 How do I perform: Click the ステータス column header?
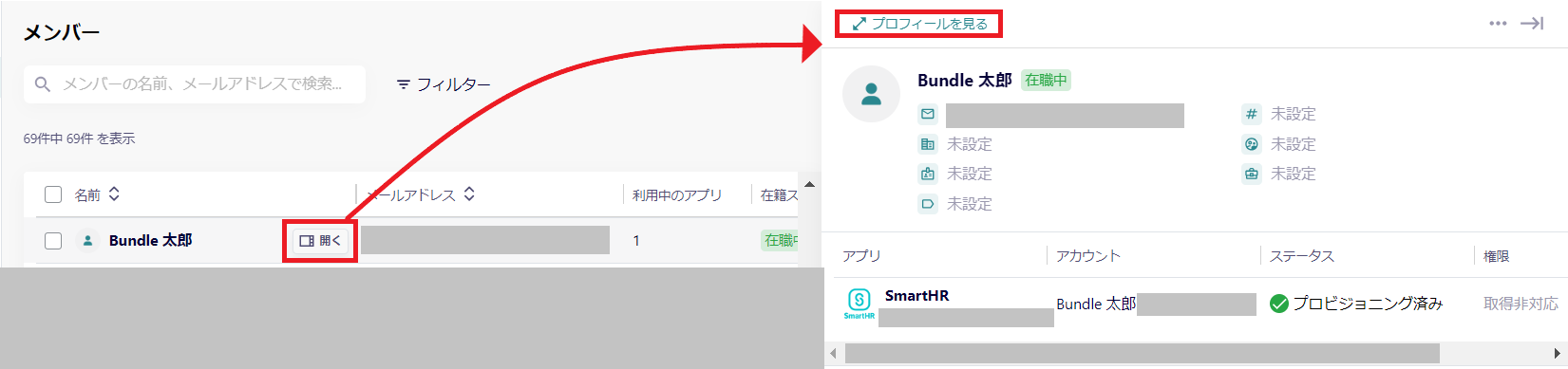point(1302,256)
